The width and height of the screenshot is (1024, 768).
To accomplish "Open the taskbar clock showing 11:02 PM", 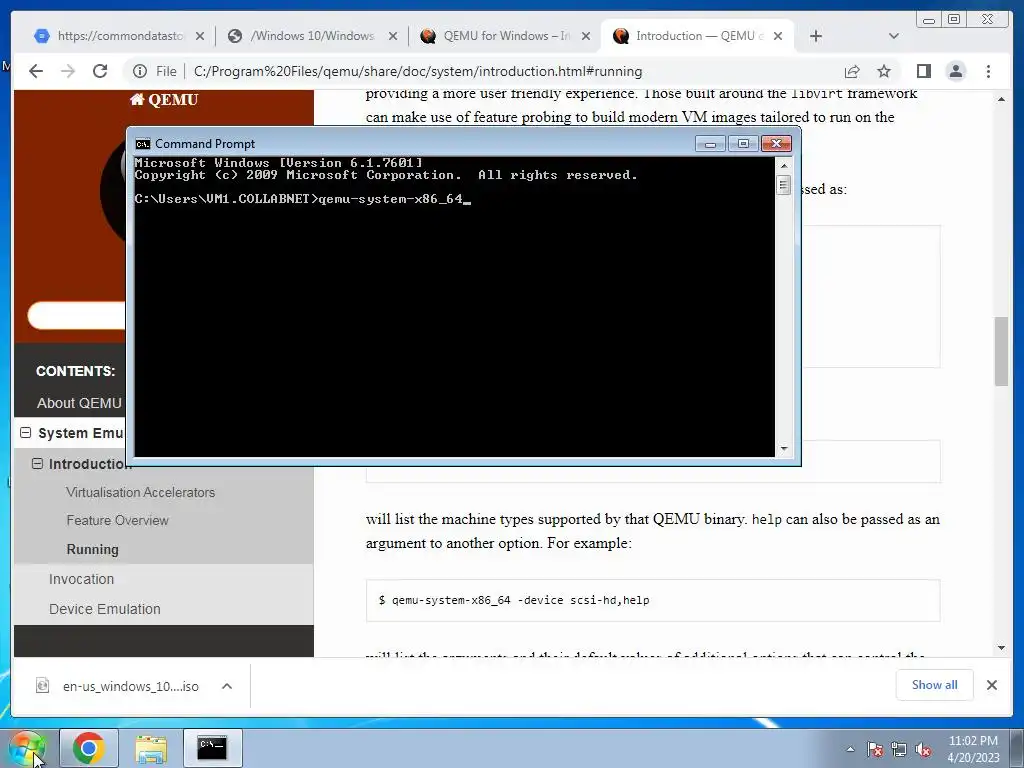I will 973,749.
